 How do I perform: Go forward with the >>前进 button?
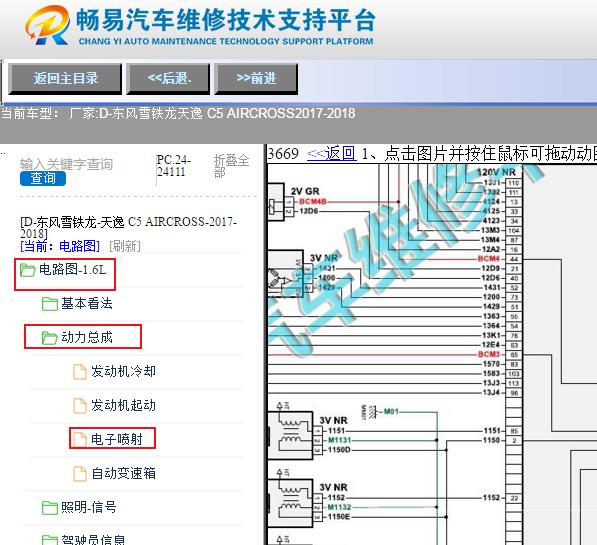tap(256, 79)
